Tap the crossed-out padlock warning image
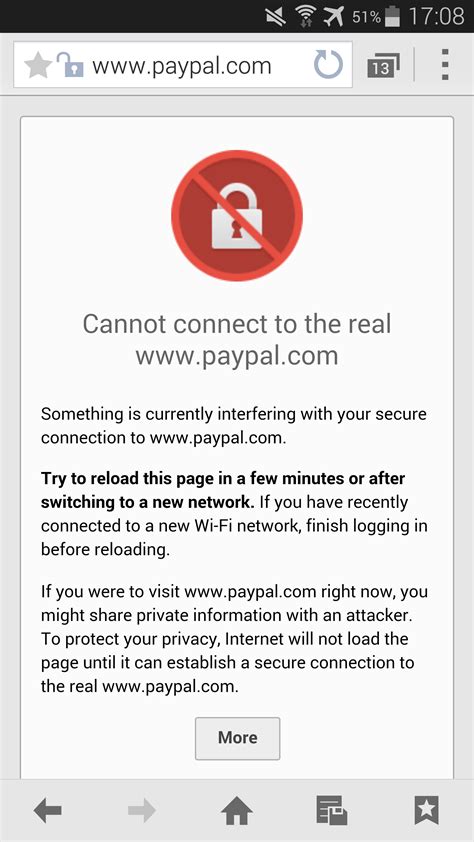 coord(237,215)
